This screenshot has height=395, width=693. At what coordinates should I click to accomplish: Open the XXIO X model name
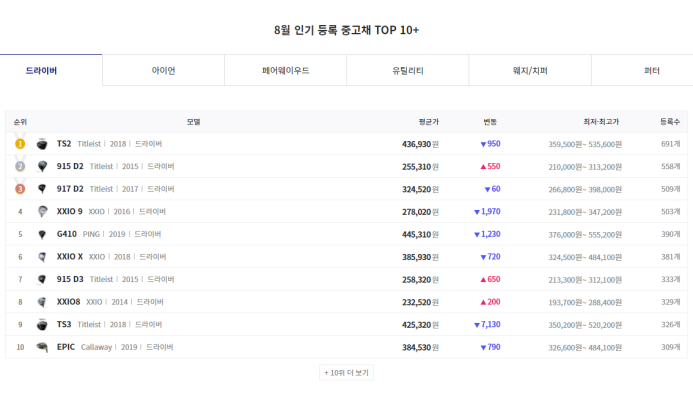(69, 256)
